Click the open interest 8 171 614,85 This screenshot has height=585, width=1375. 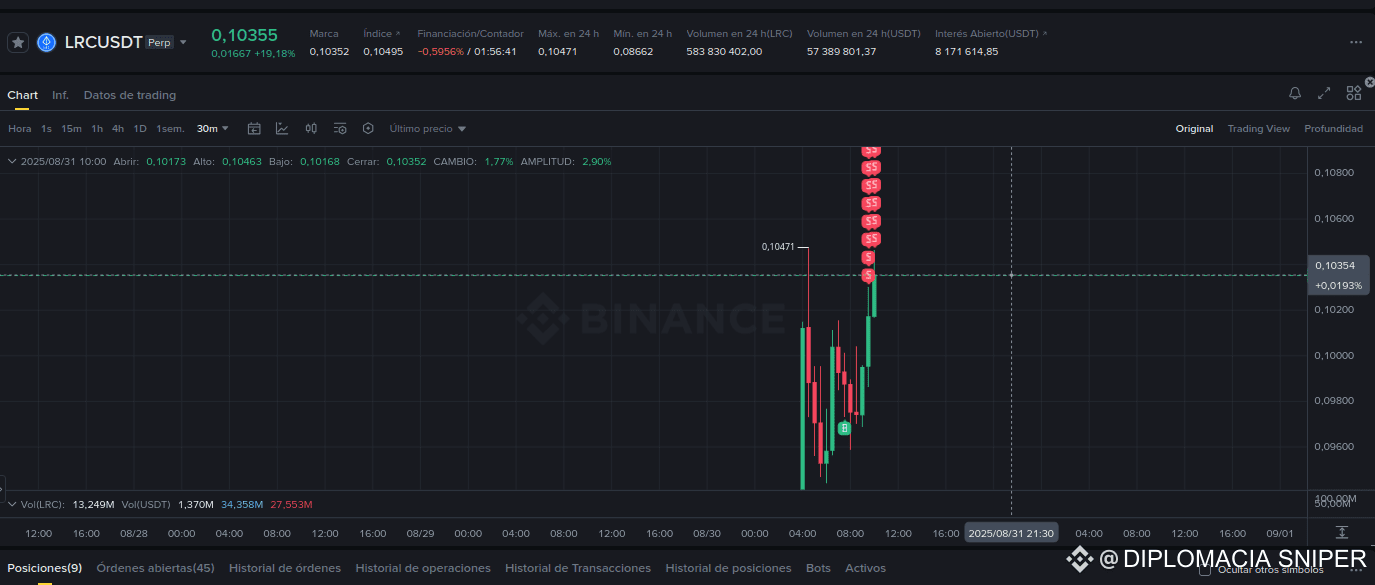tap(966, 51)
